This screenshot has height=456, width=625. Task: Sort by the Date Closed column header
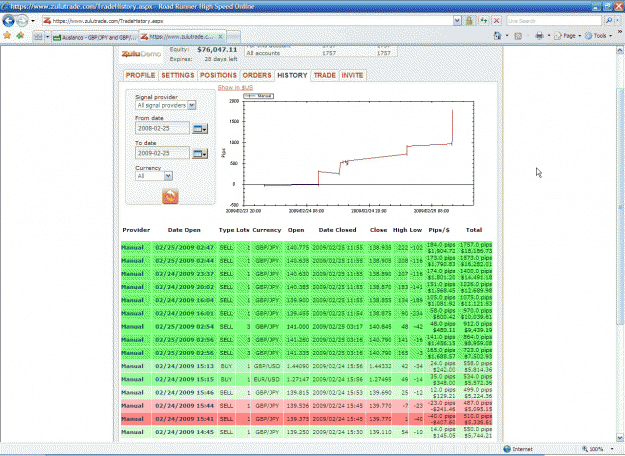(x=337, y=230)
